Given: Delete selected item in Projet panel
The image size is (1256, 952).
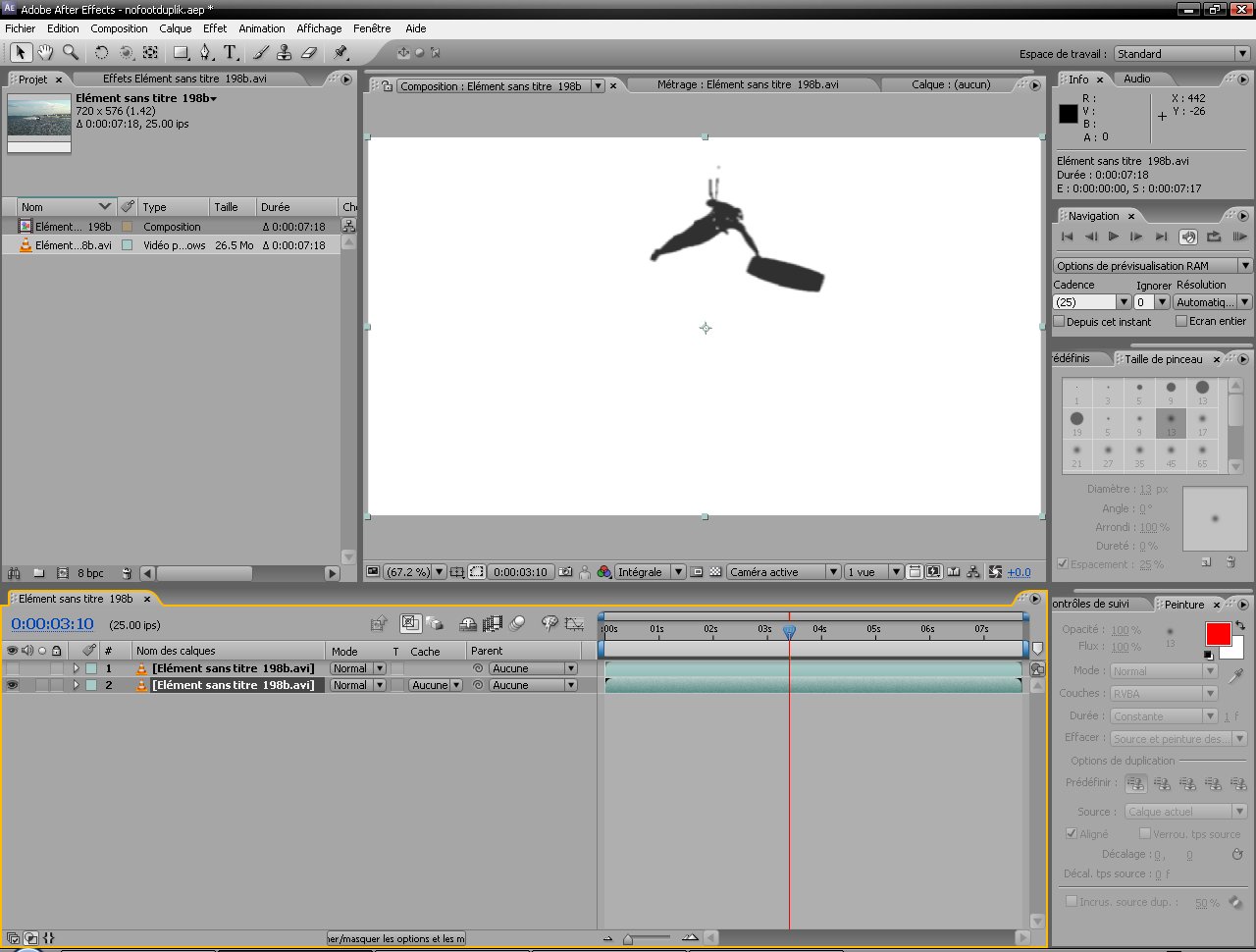Looking at the screenshot, I should pyautogui.click(x=127, y=573).
